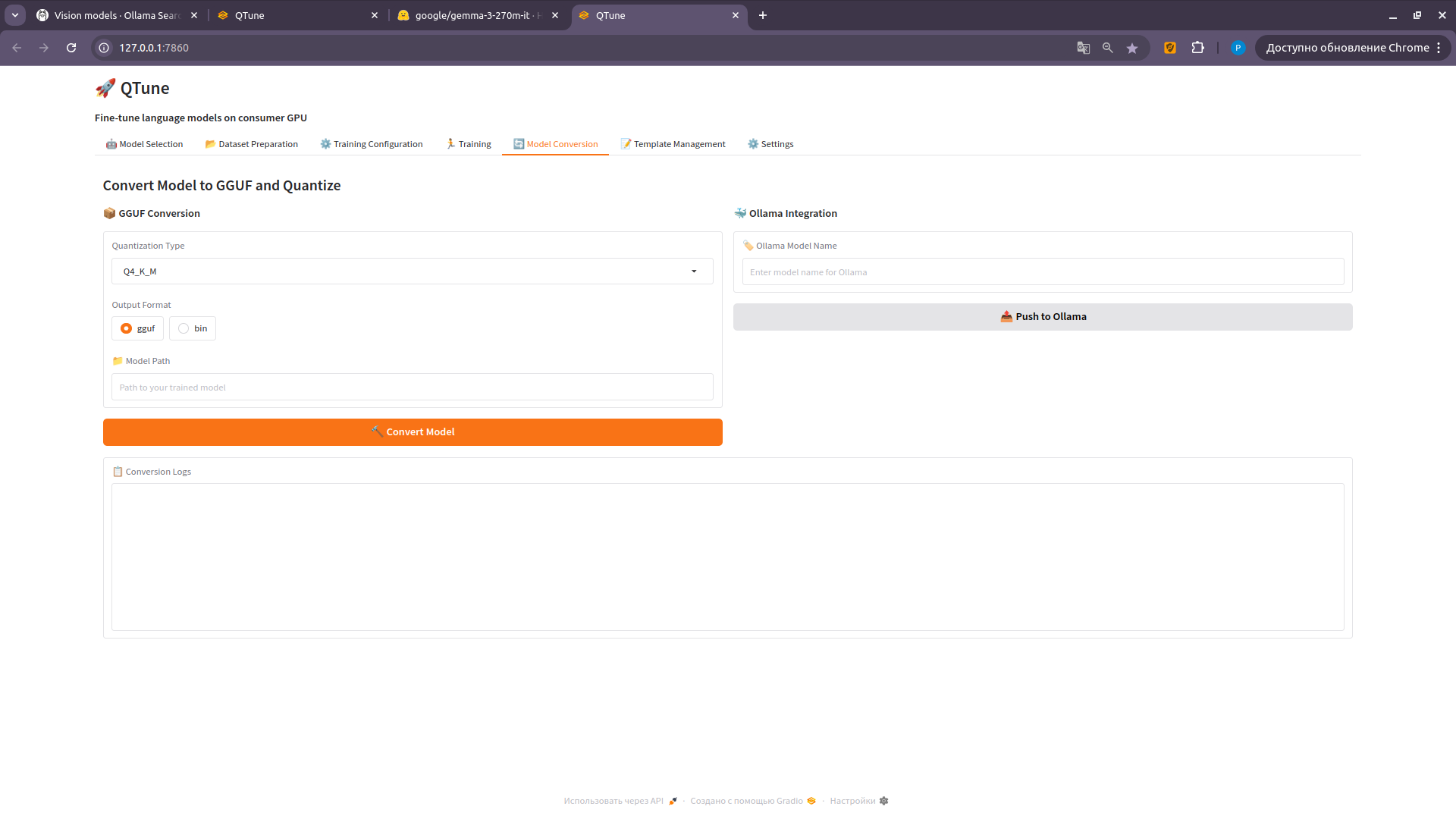
Task: Open the Google Translate page icon
Action: click(x=1084, y=48)
